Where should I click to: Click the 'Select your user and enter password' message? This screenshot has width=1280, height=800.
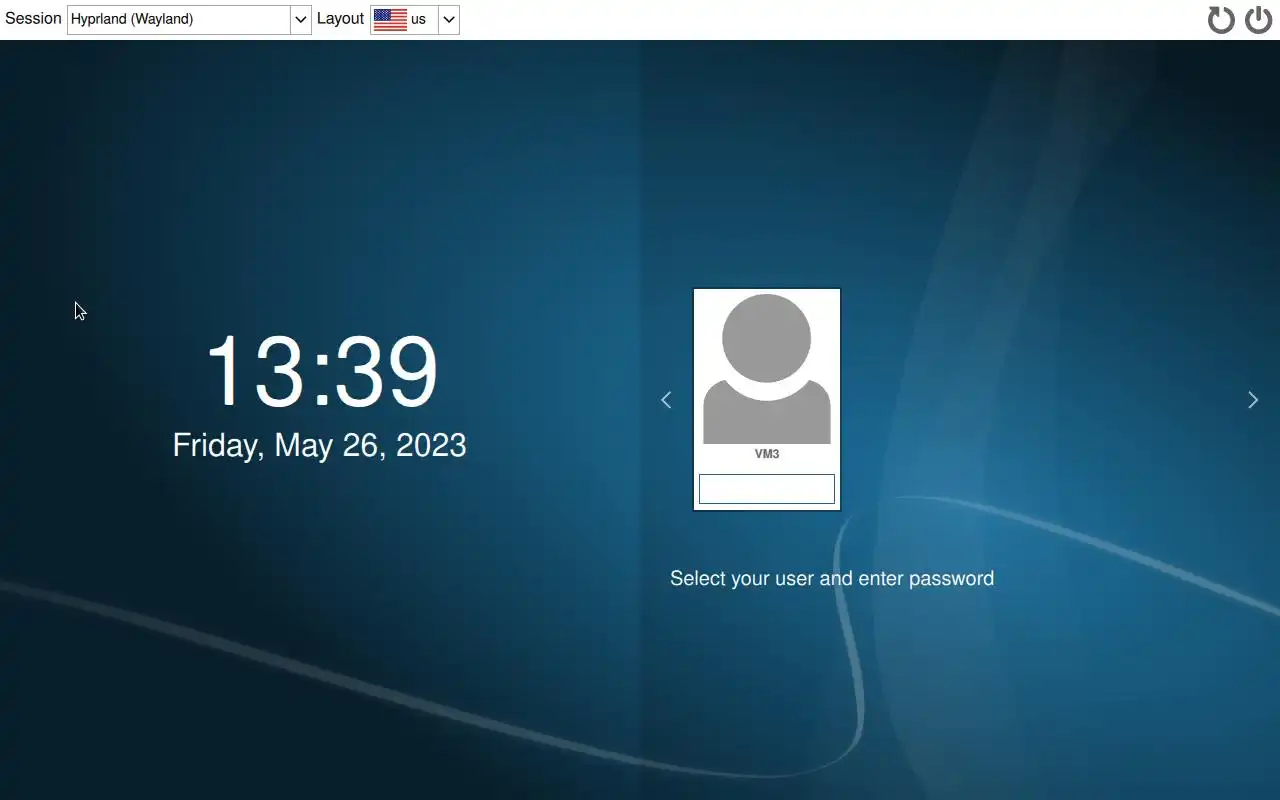tap(832, 578)
